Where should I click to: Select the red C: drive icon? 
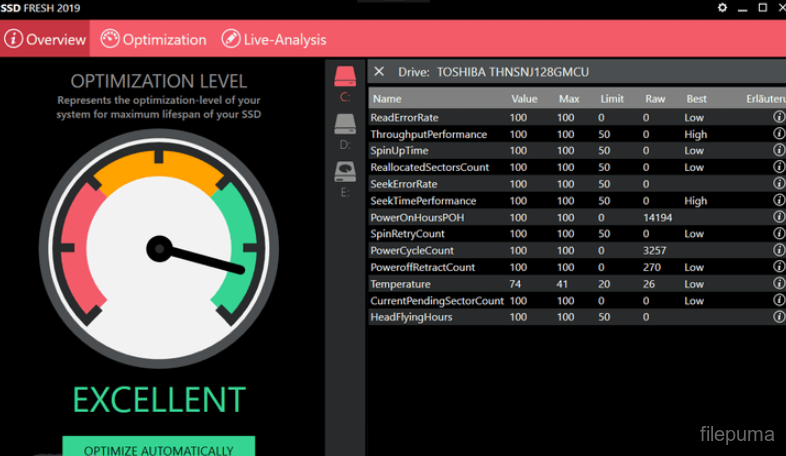point(345,76)
